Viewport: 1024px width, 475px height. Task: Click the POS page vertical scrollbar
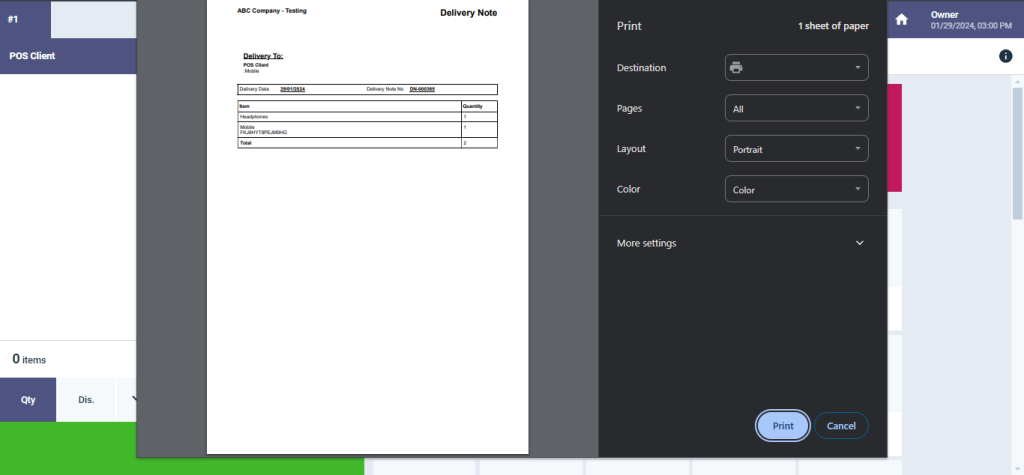tap(1017, 154)
